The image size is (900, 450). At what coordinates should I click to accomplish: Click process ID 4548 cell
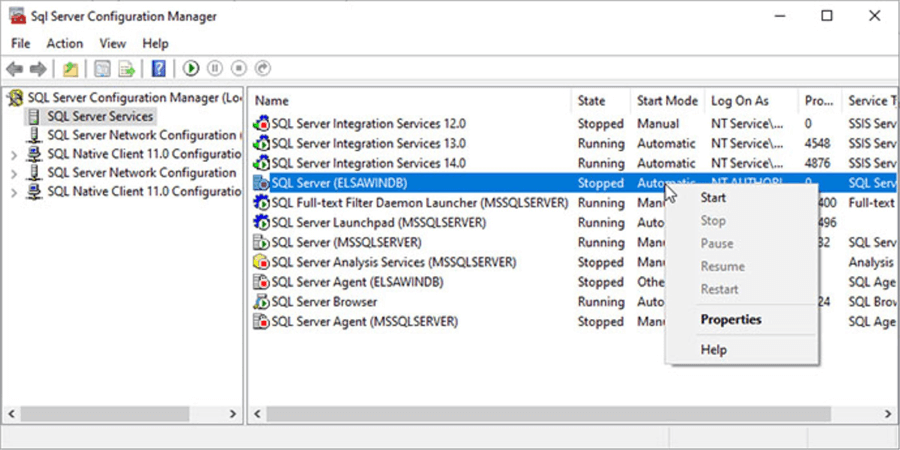click(817, 143)
